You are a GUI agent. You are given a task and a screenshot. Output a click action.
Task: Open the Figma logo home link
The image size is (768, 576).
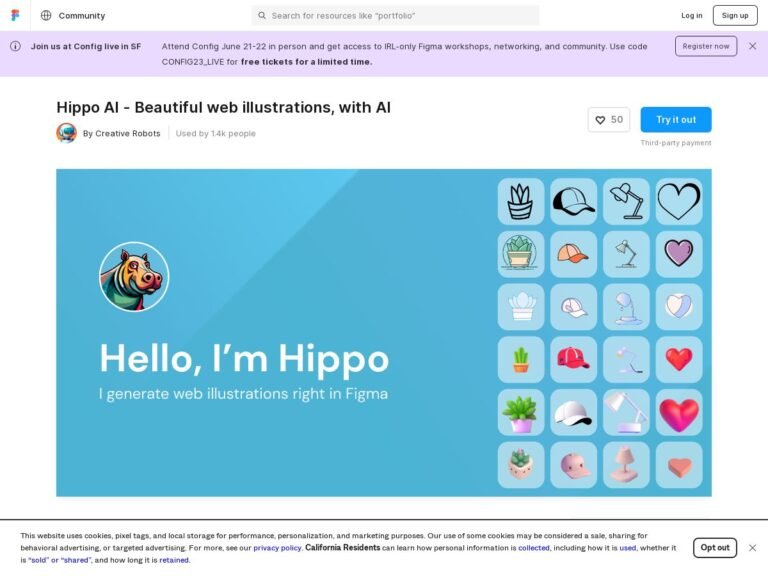click(x=15, y=15)
